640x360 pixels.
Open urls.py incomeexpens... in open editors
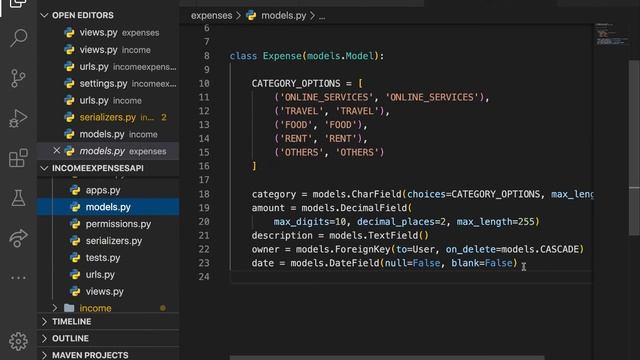[108, 67]
